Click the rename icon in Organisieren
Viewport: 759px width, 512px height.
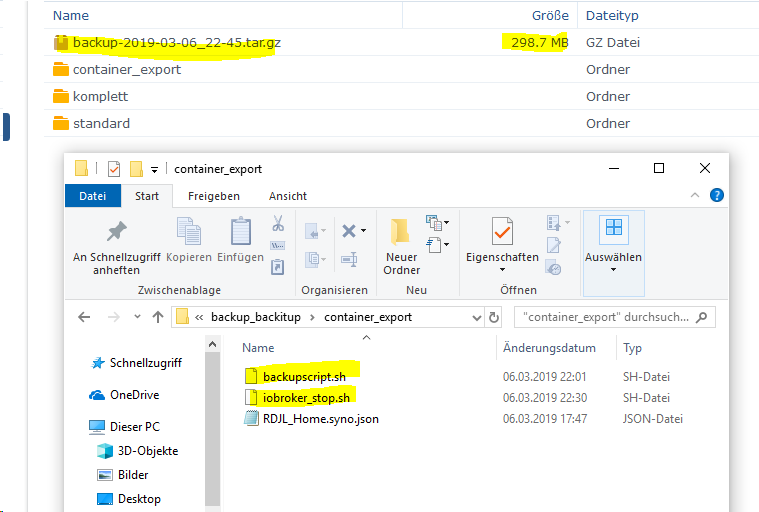tap(349, 259)
